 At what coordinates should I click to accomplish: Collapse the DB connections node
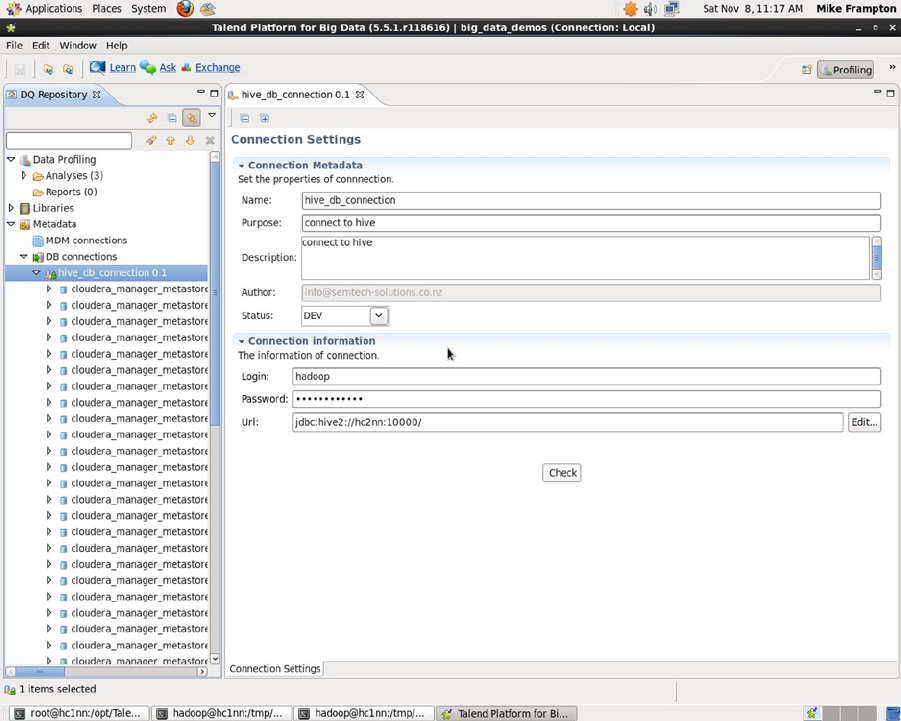pos(24,257)
